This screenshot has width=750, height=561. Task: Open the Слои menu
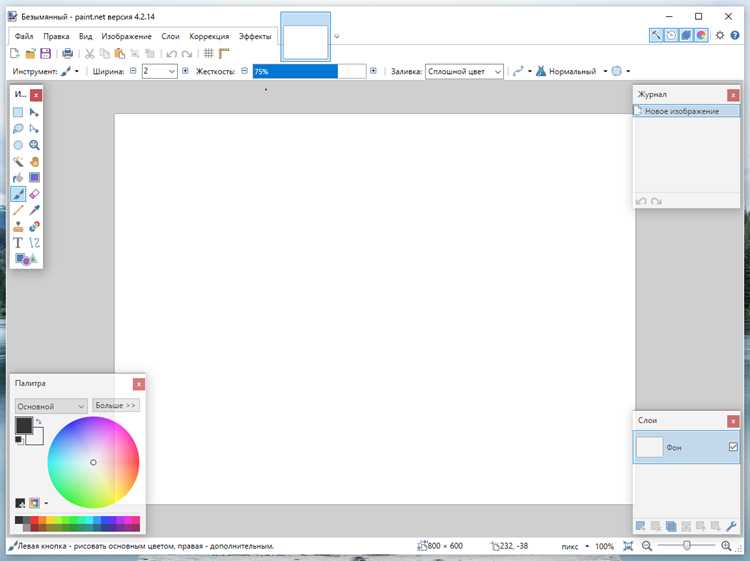point(170,36)
